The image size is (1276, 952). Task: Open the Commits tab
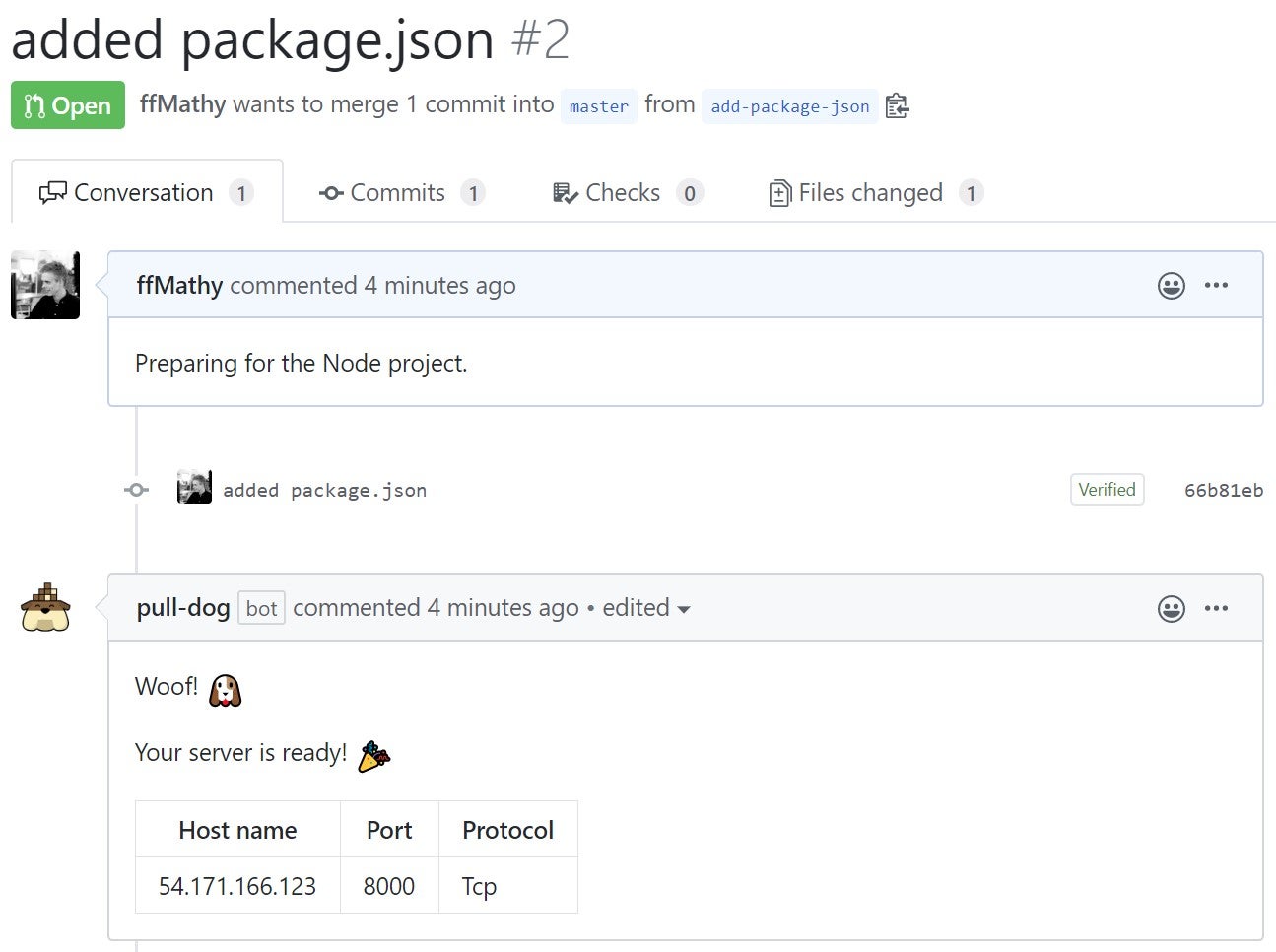[x=401, y=193]
